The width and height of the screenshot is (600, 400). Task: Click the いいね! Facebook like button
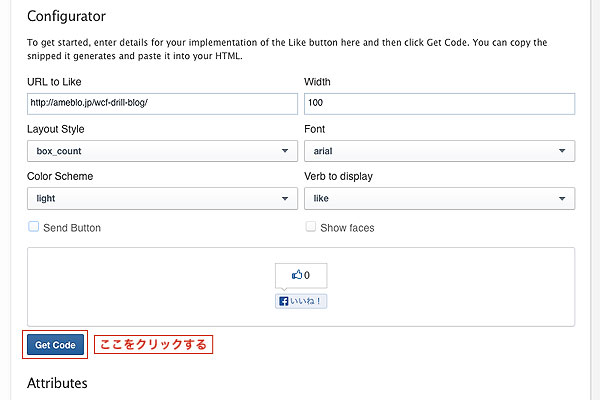point(301,301)
